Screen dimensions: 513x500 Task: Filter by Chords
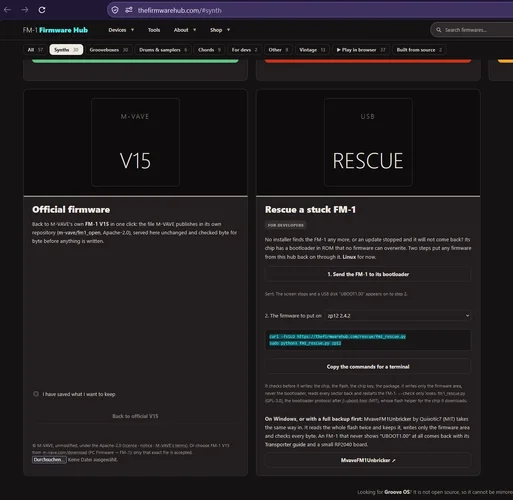[209, 50]
